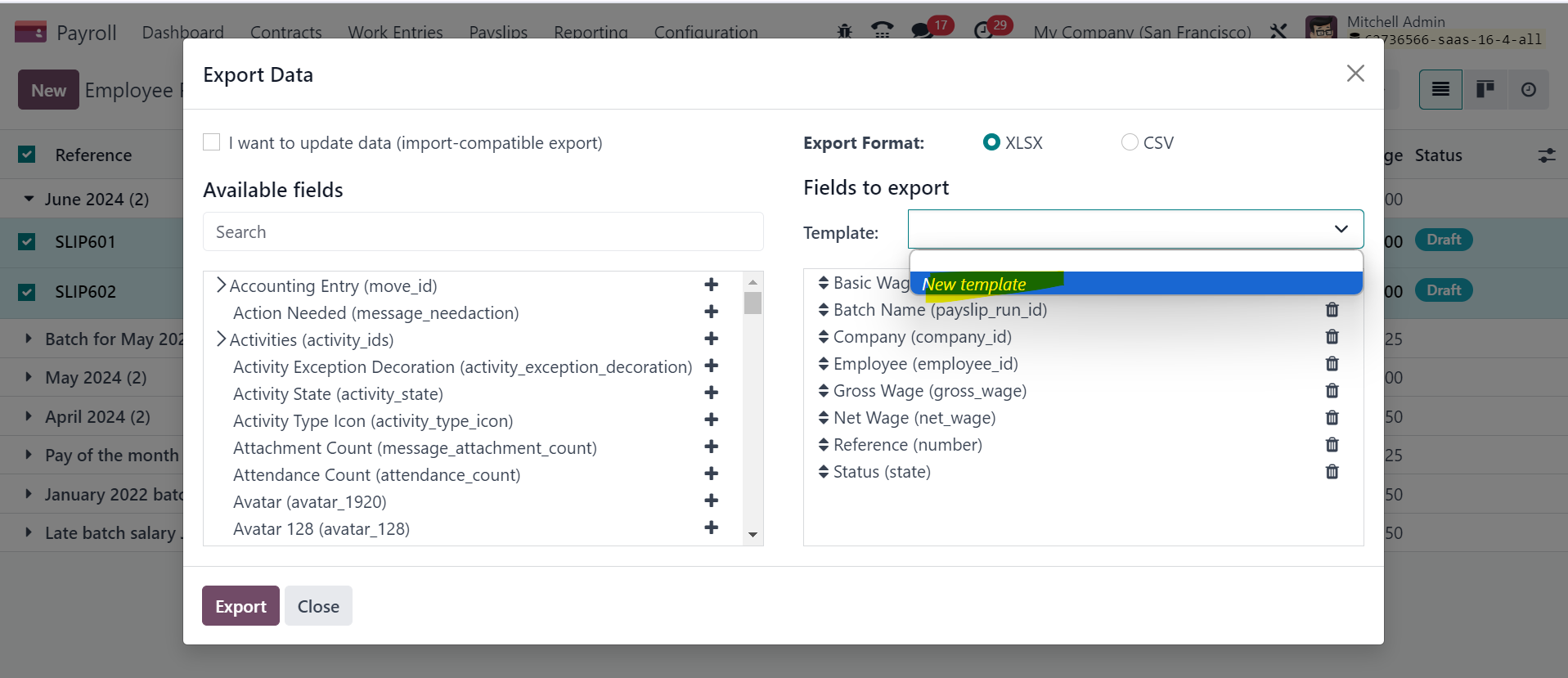Collapse the June 2024 group

tap(29, 199)
